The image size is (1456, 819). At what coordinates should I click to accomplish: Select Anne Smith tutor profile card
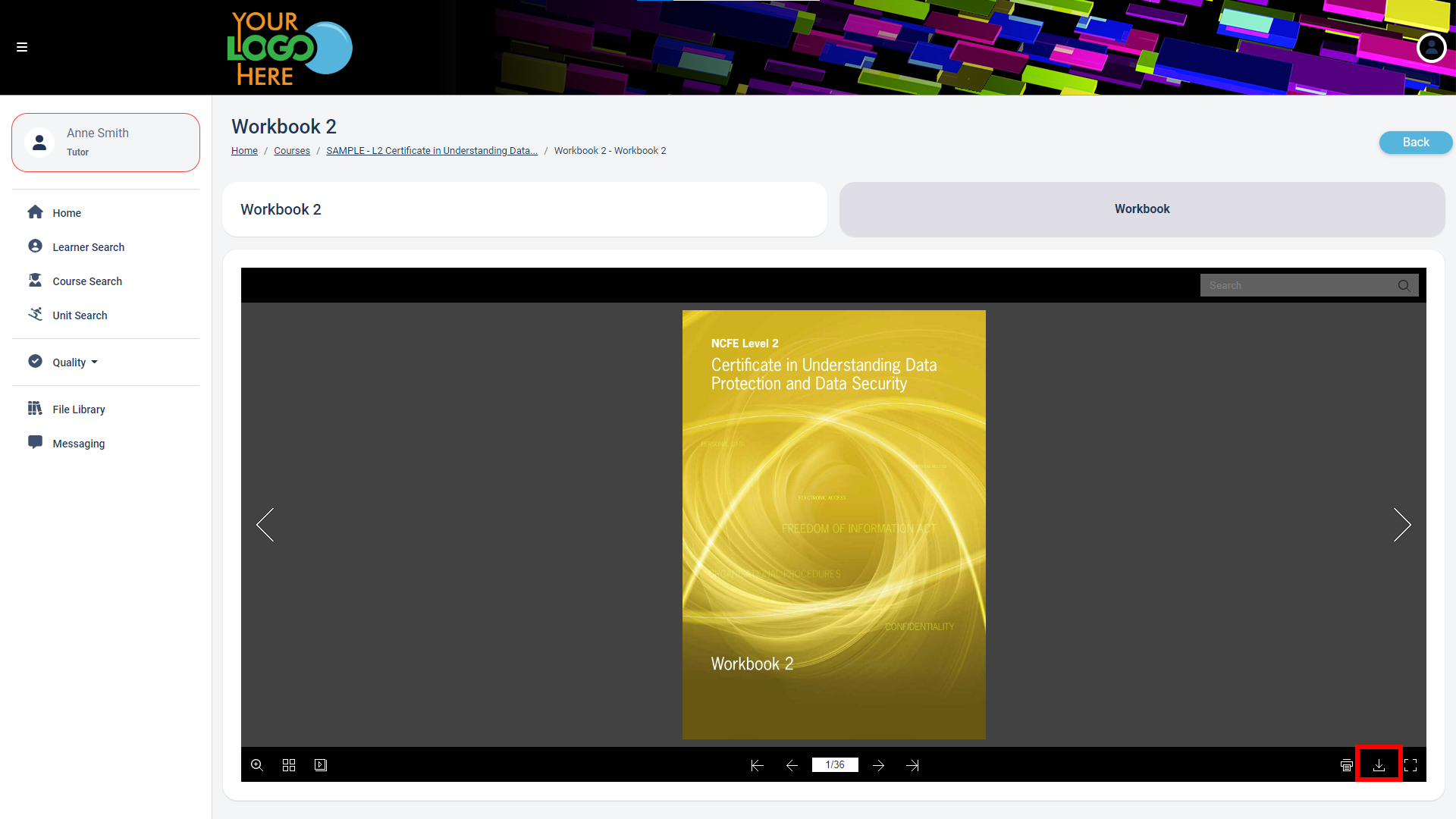105,143
